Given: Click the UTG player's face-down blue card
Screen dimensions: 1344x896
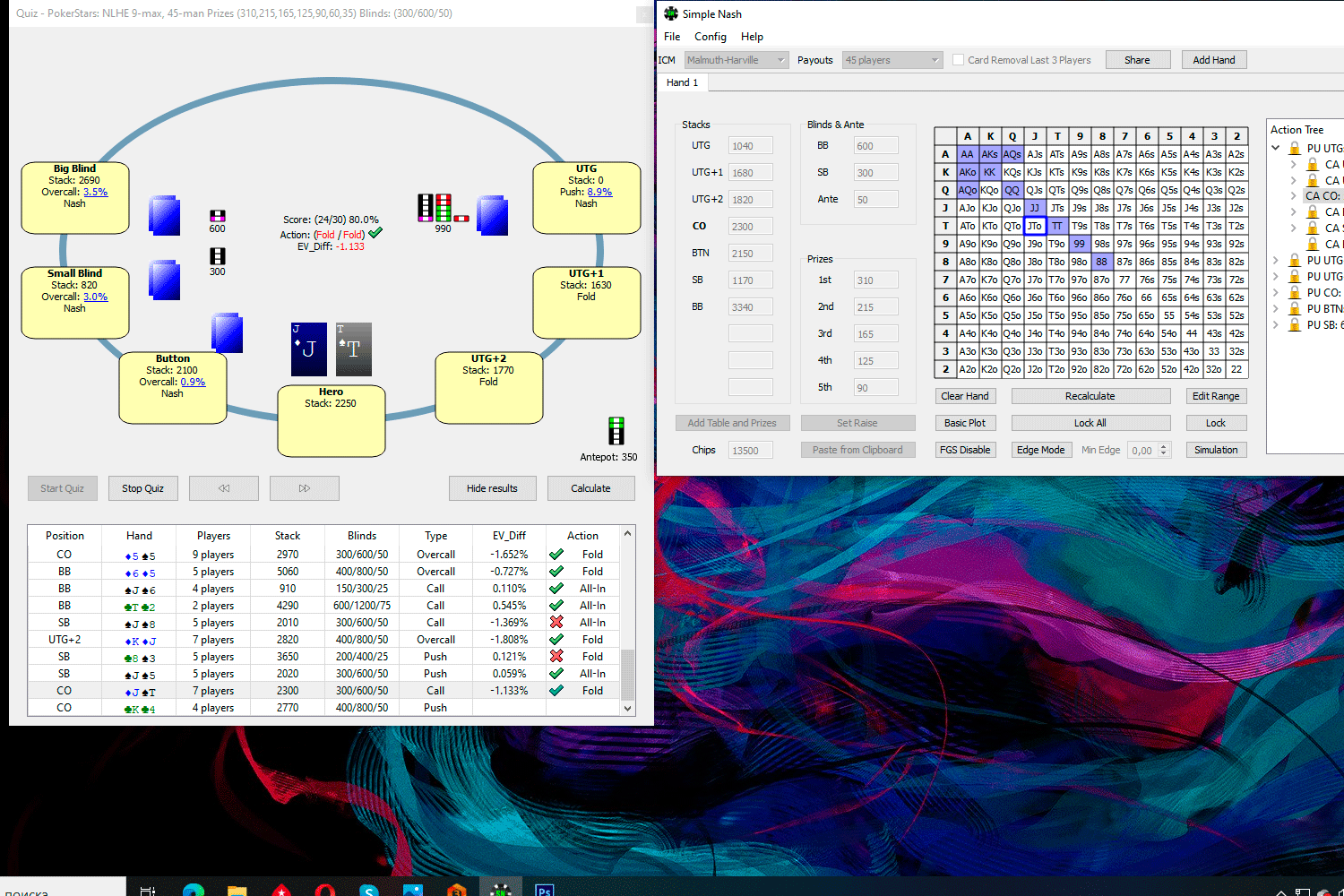Looking at the screenshot, I should [492, 216].
